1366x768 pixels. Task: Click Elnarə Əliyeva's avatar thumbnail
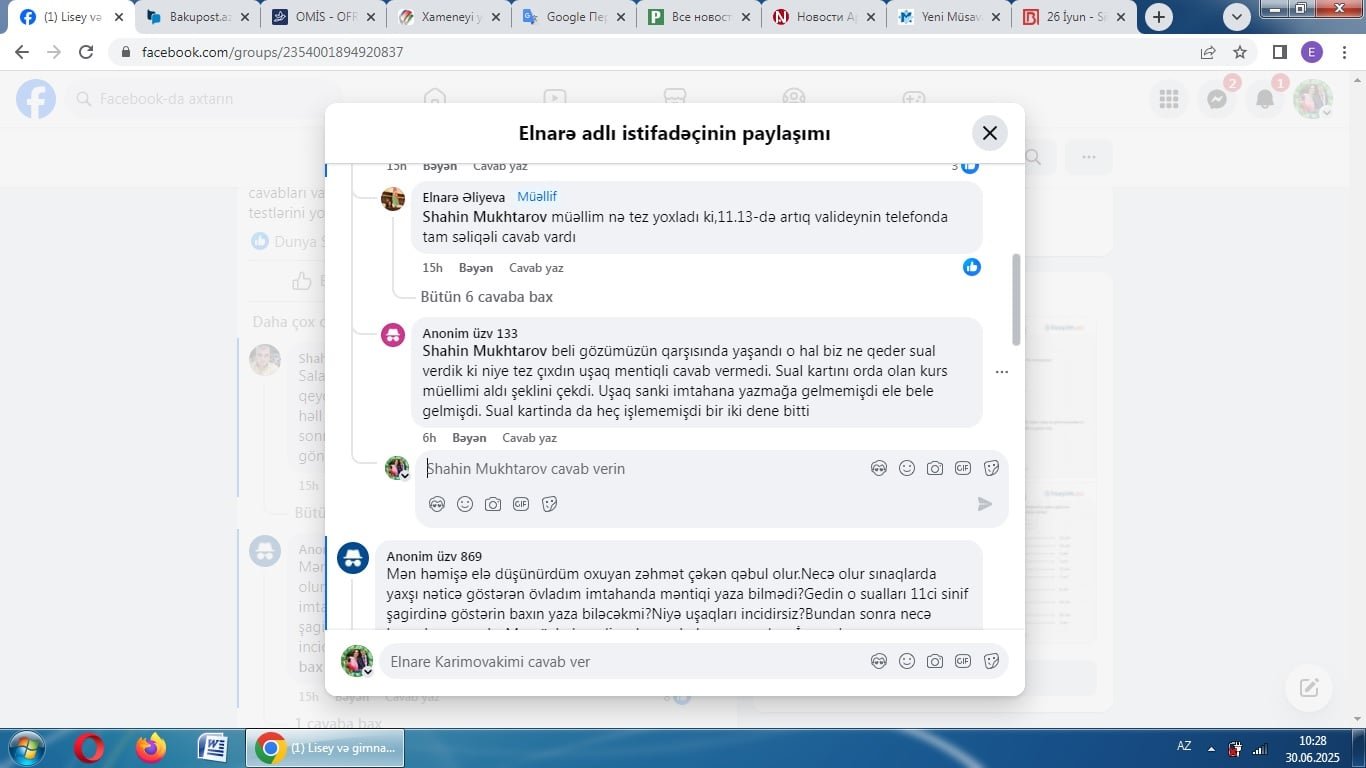393,198
